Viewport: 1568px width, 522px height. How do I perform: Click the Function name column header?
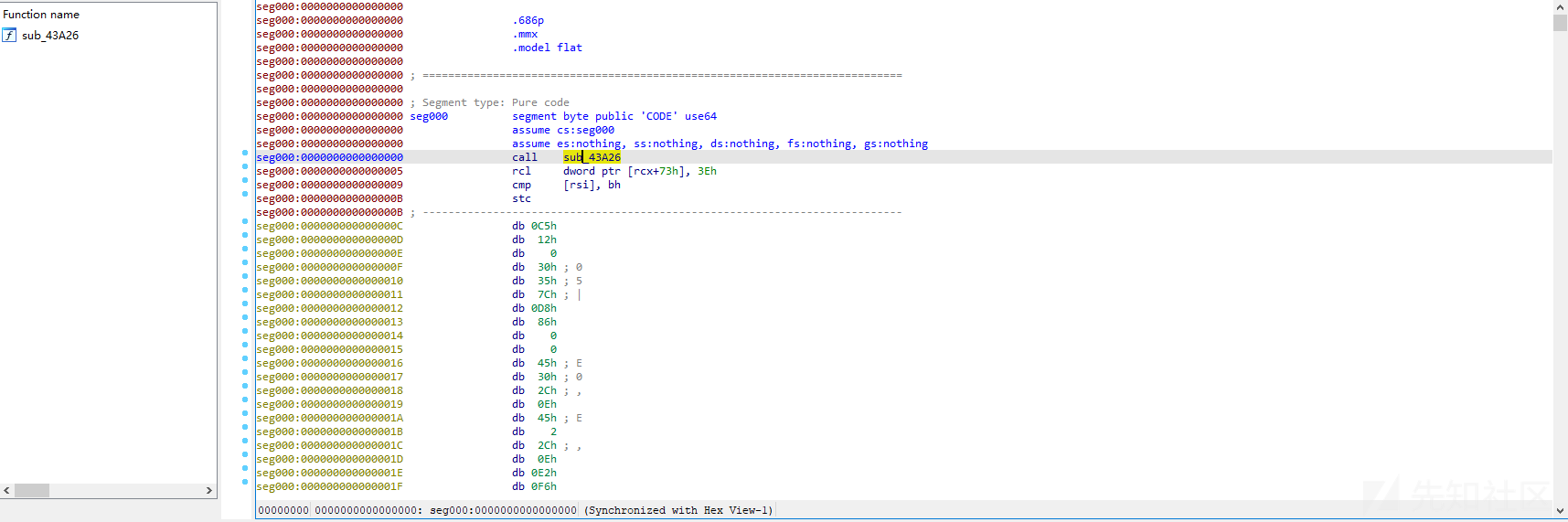41,15
